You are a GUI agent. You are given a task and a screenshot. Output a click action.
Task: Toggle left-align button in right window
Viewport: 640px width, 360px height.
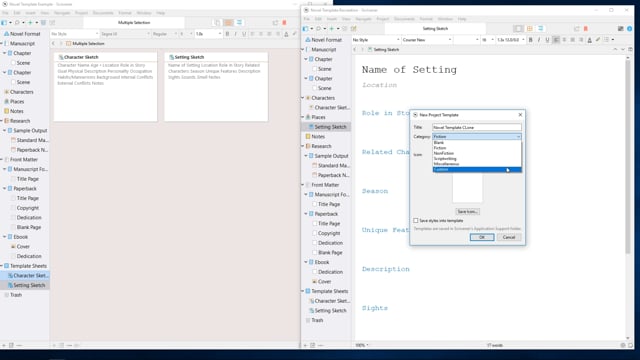(x=556, y=40)
